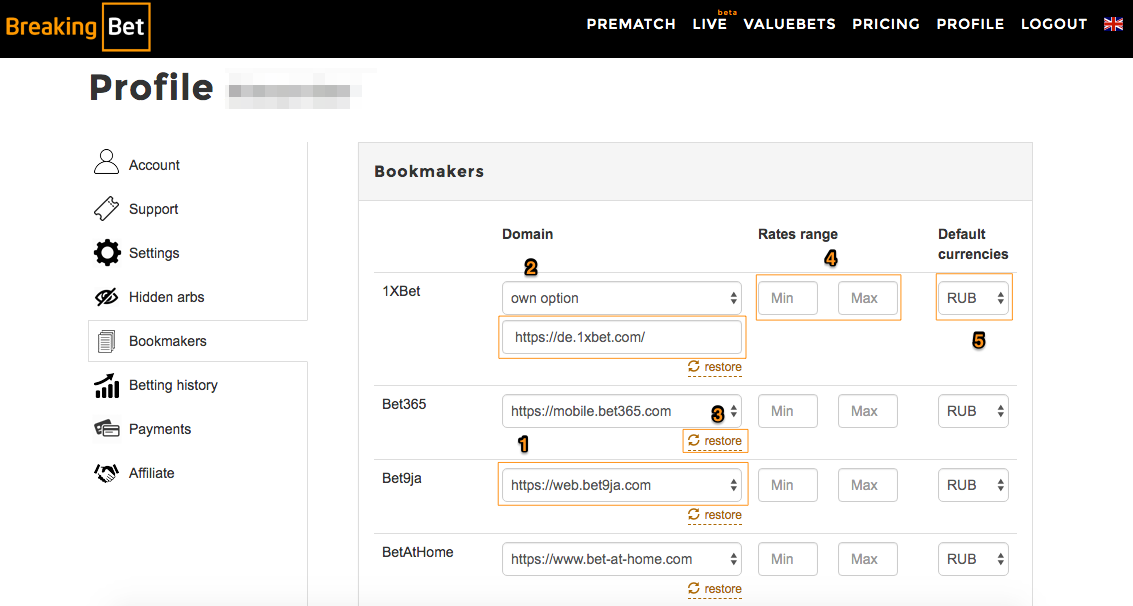This screenshot has height=606, width=1133.
Task: Click the Bookmakers document icon
Action: (x=106, y=341)
